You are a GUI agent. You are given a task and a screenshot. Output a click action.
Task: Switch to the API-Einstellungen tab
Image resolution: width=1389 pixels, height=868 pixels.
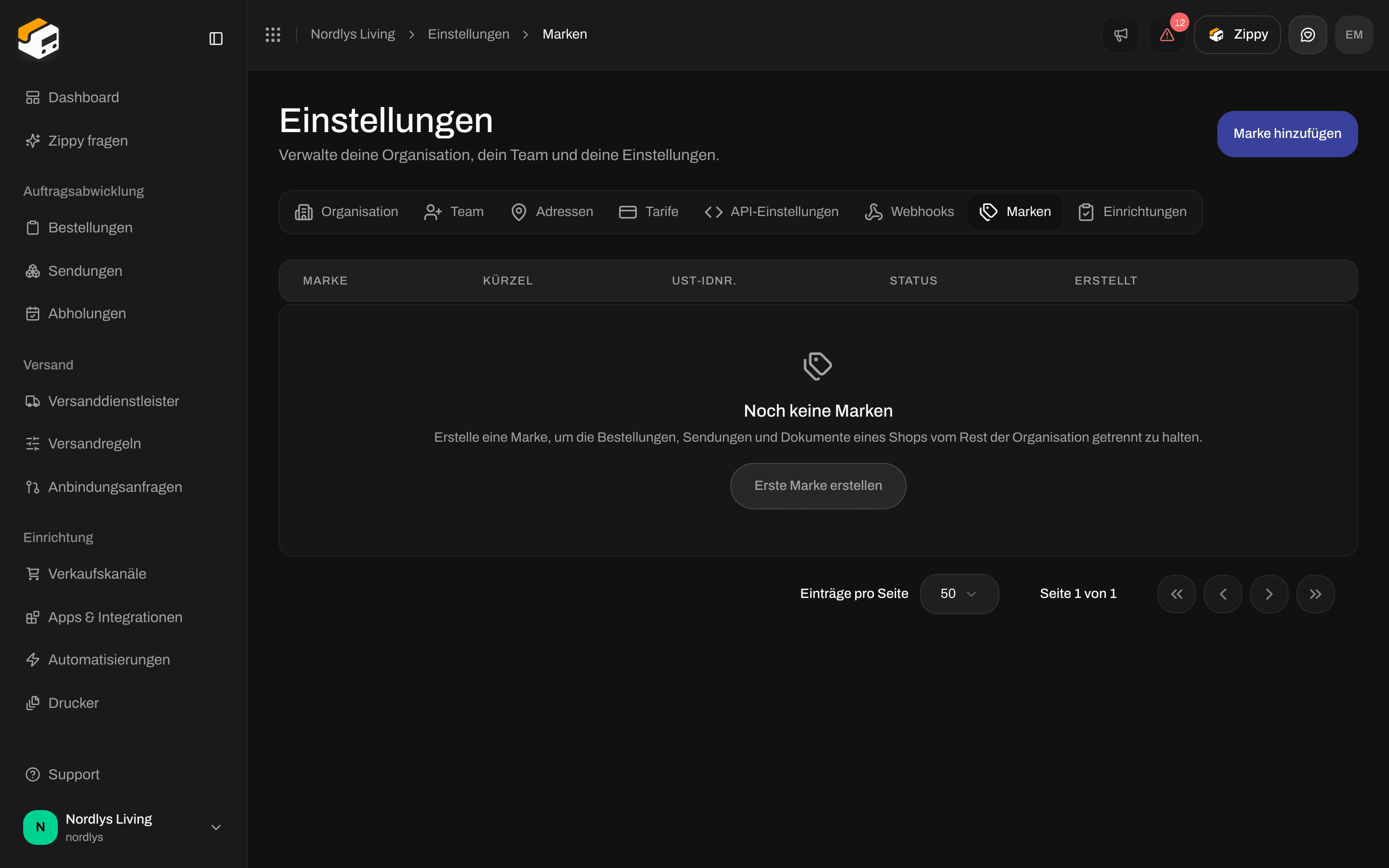click(771, 212)
